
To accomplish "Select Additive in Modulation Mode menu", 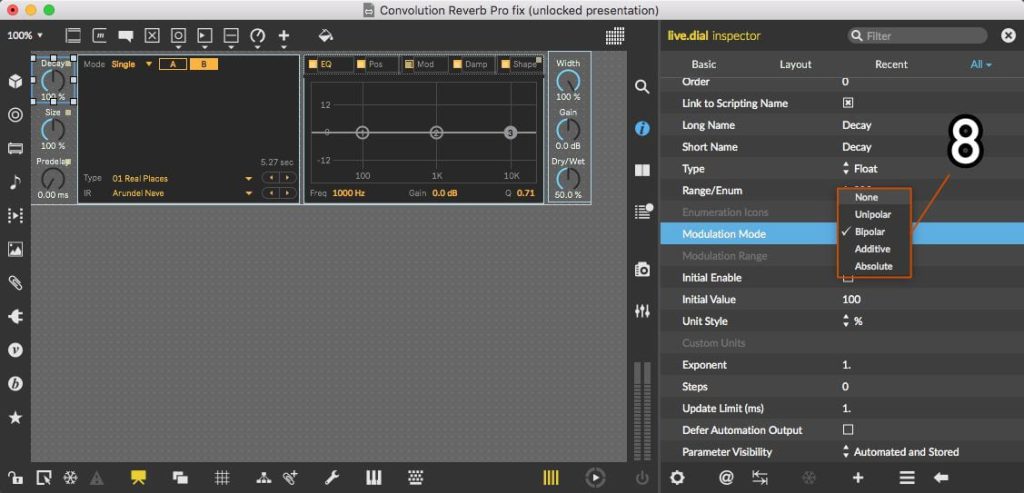I will click(x=874, y=249).
